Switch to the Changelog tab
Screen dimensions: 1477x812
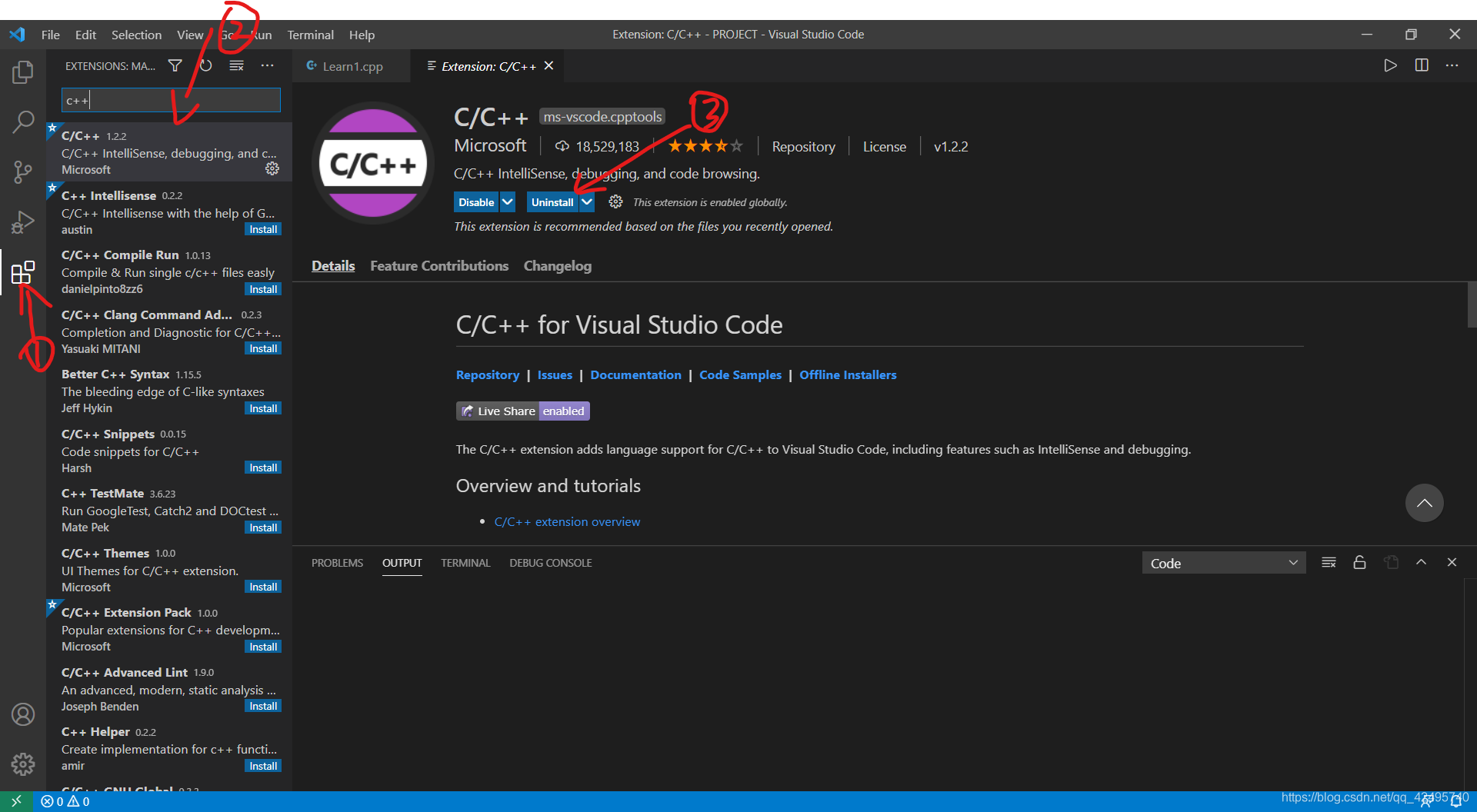pos(558,265)
